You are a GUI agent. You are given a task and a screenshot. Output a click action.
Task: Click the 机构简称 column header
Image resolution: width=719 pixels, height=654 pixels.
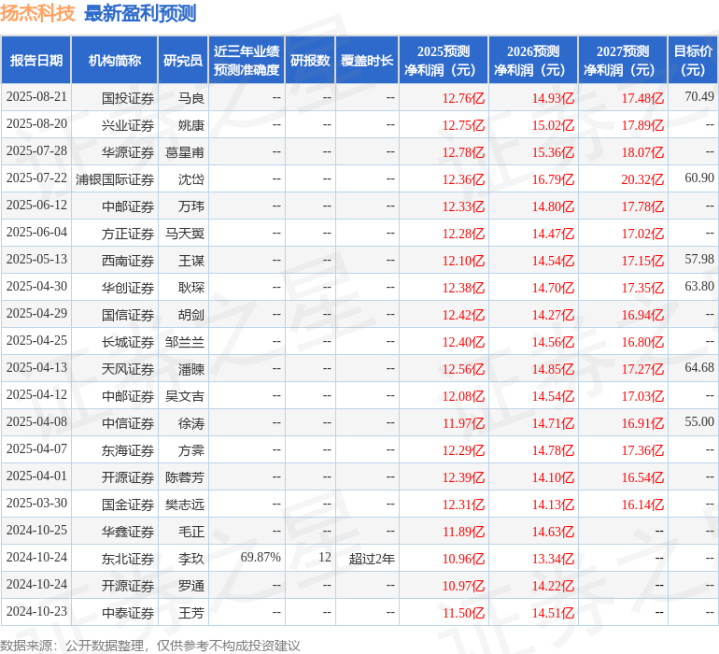click(114, 60)
